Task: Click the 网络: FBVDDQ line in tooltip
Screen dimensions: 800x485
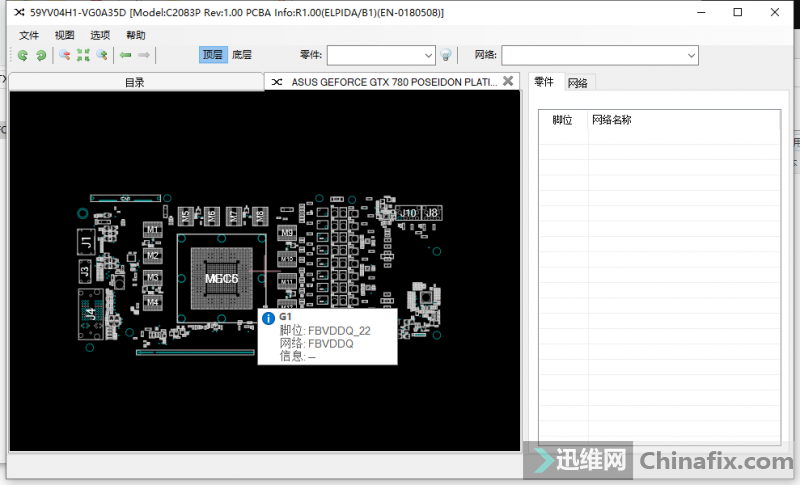Action: point(316,344)
